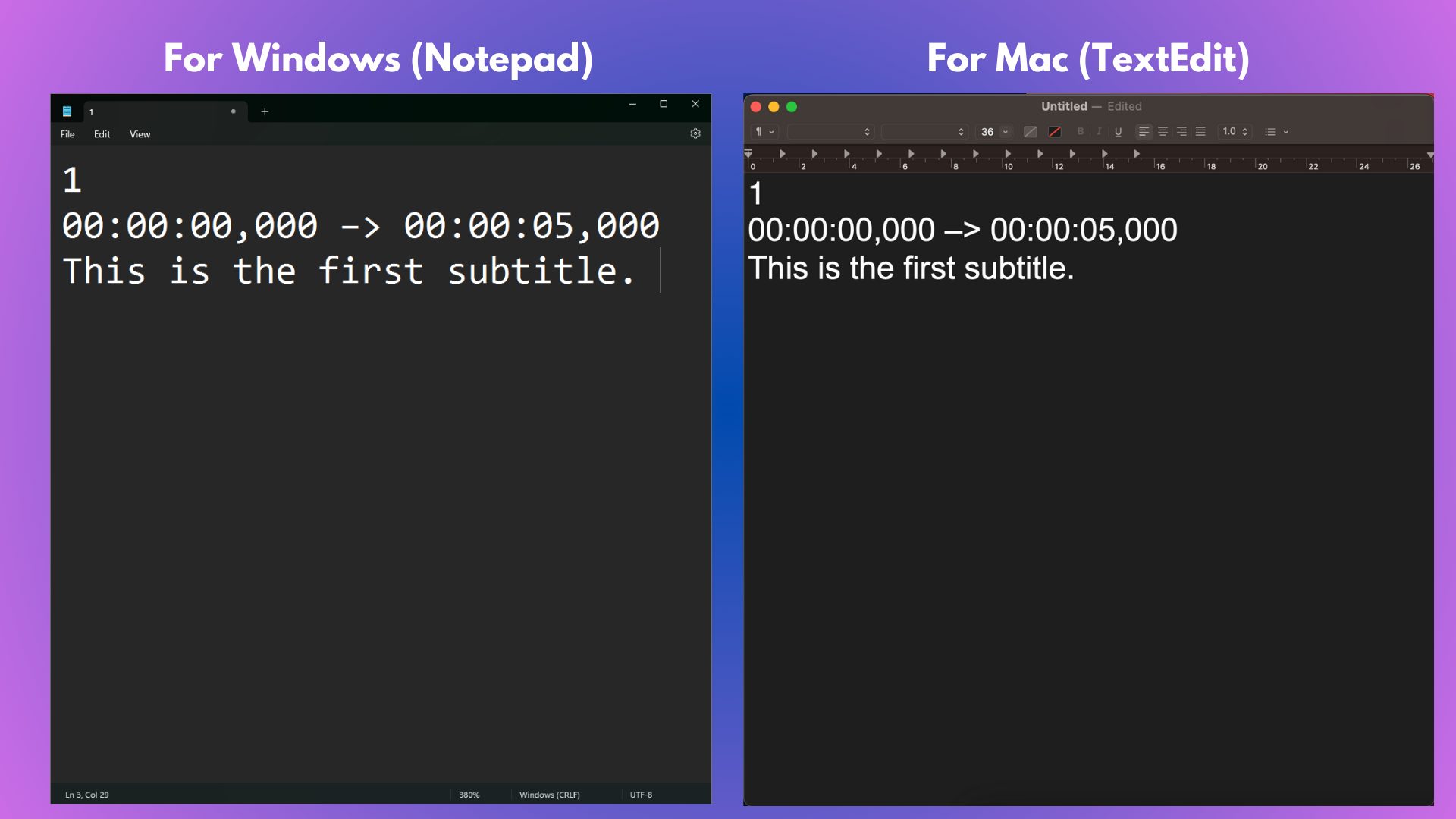
Task: Open the Notepad settings gear
Action: [695, 133]
